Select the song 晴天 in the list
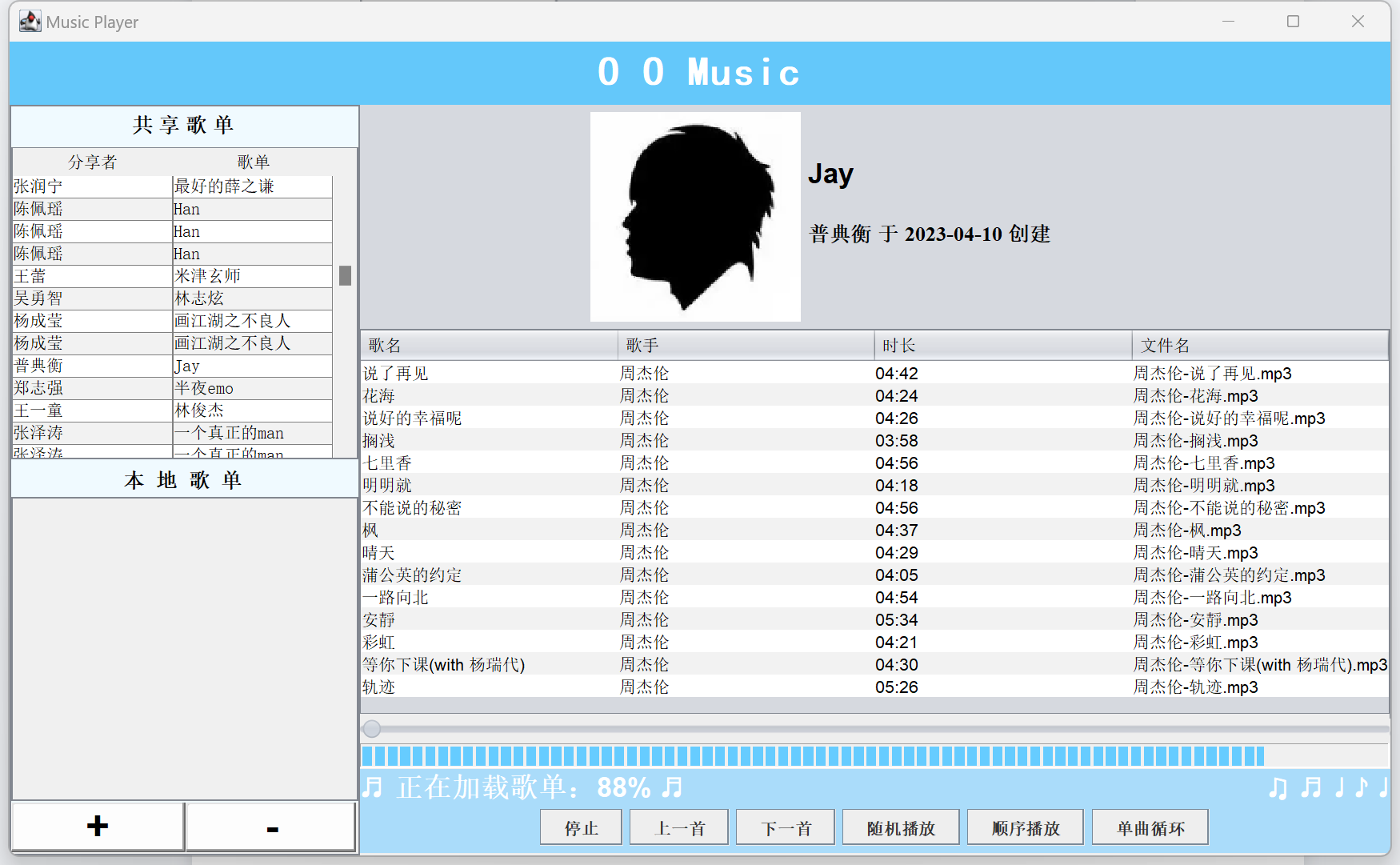 coord(379,553)
